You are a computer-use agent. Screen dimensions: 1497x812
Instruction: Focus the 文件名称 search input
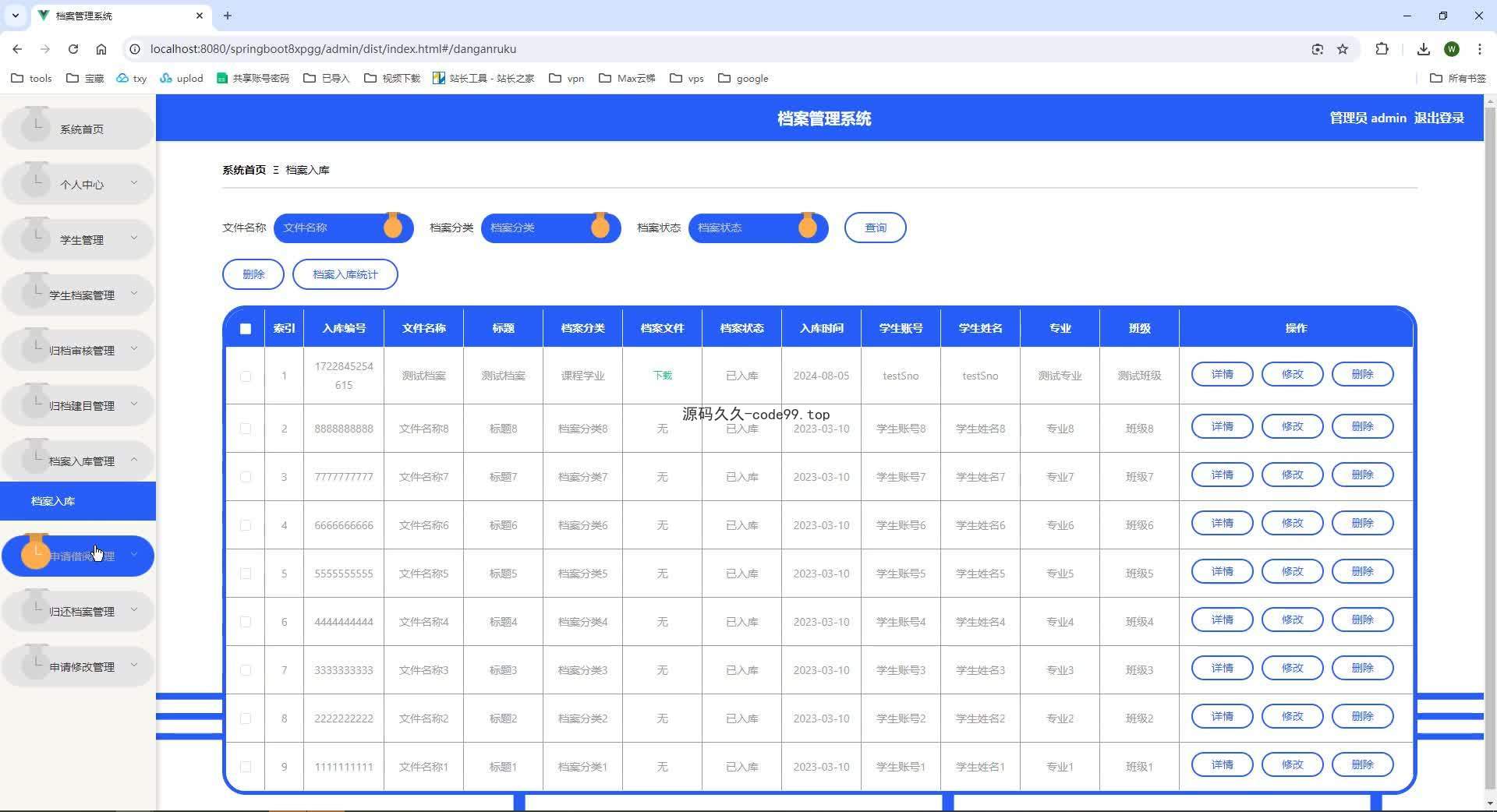click(344, 228)
